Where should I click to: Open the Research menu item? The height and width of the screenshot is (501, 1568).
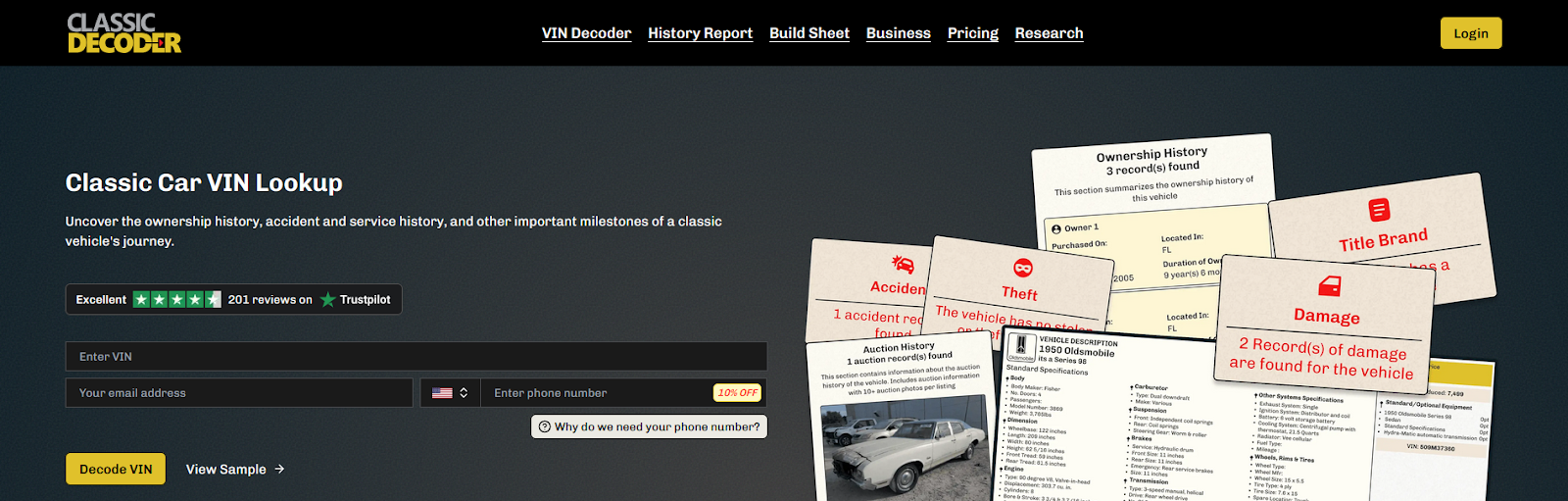pyautogui.click(x=1049, y=33)
